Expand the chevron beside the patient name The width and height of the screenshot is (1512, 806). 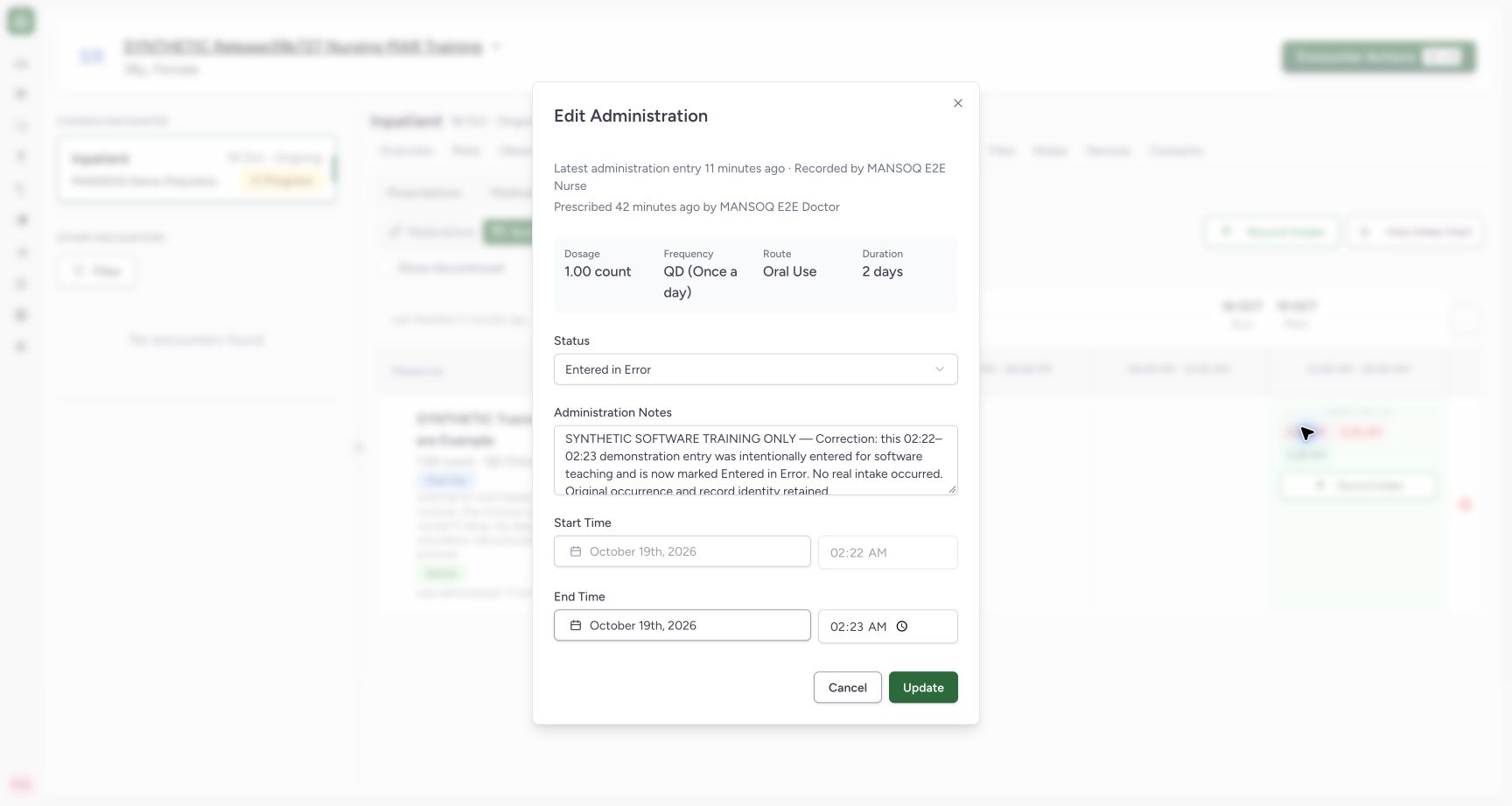point(496,46)
